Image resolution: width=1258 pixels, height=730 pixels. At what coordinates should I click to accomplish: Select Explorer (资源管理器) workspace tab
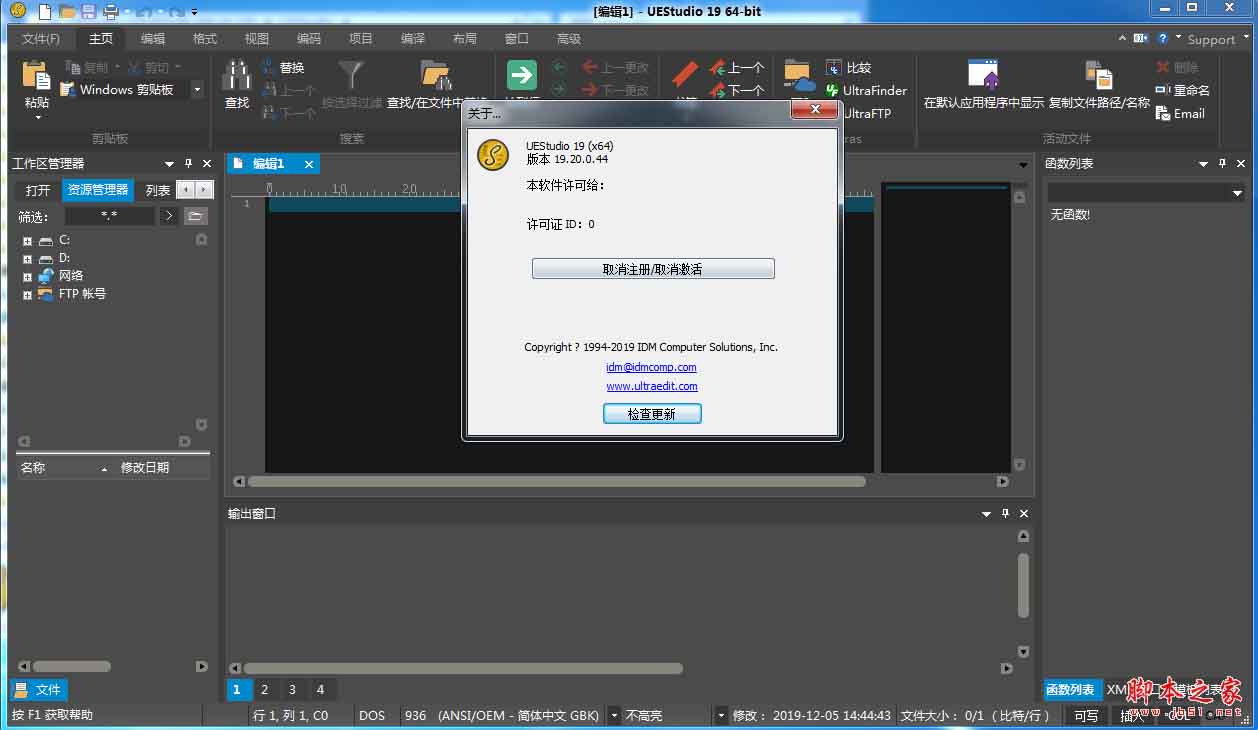tap(98, 190)
